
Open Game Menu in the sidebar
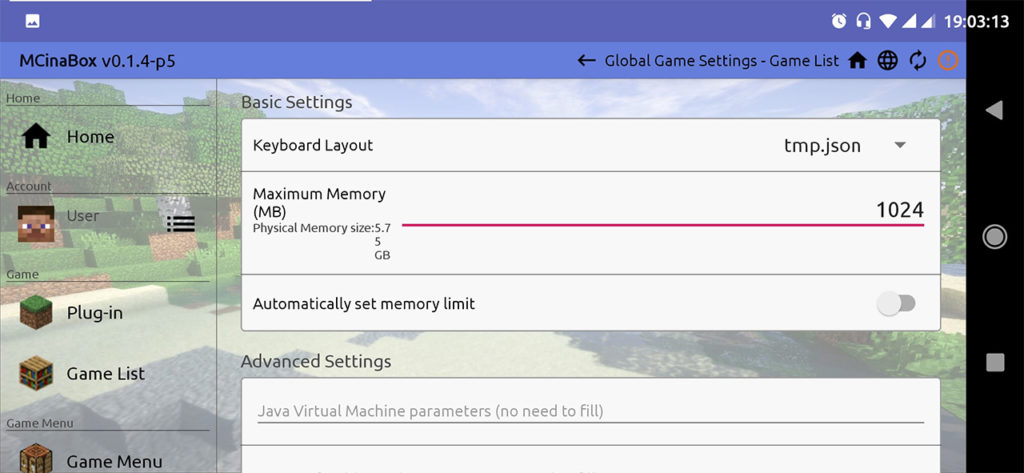(114, 461)
